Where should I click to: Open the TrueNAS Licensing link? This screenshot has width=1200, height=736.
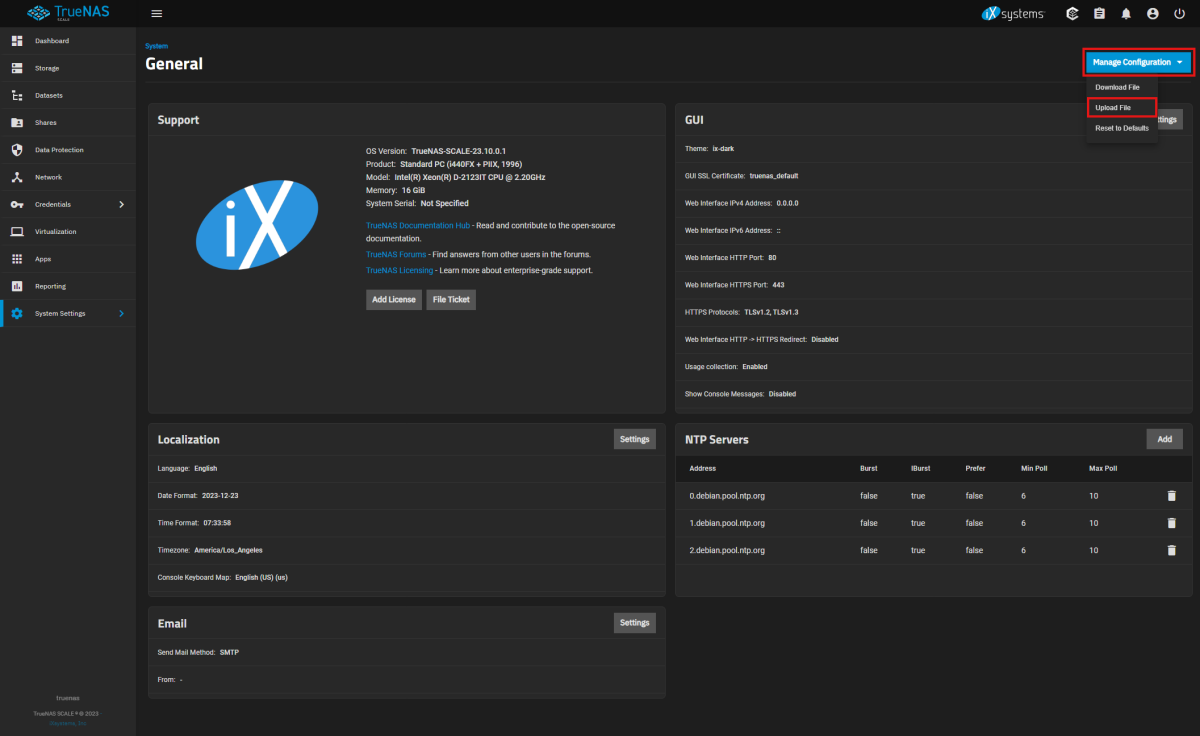[x=400, y=270]
